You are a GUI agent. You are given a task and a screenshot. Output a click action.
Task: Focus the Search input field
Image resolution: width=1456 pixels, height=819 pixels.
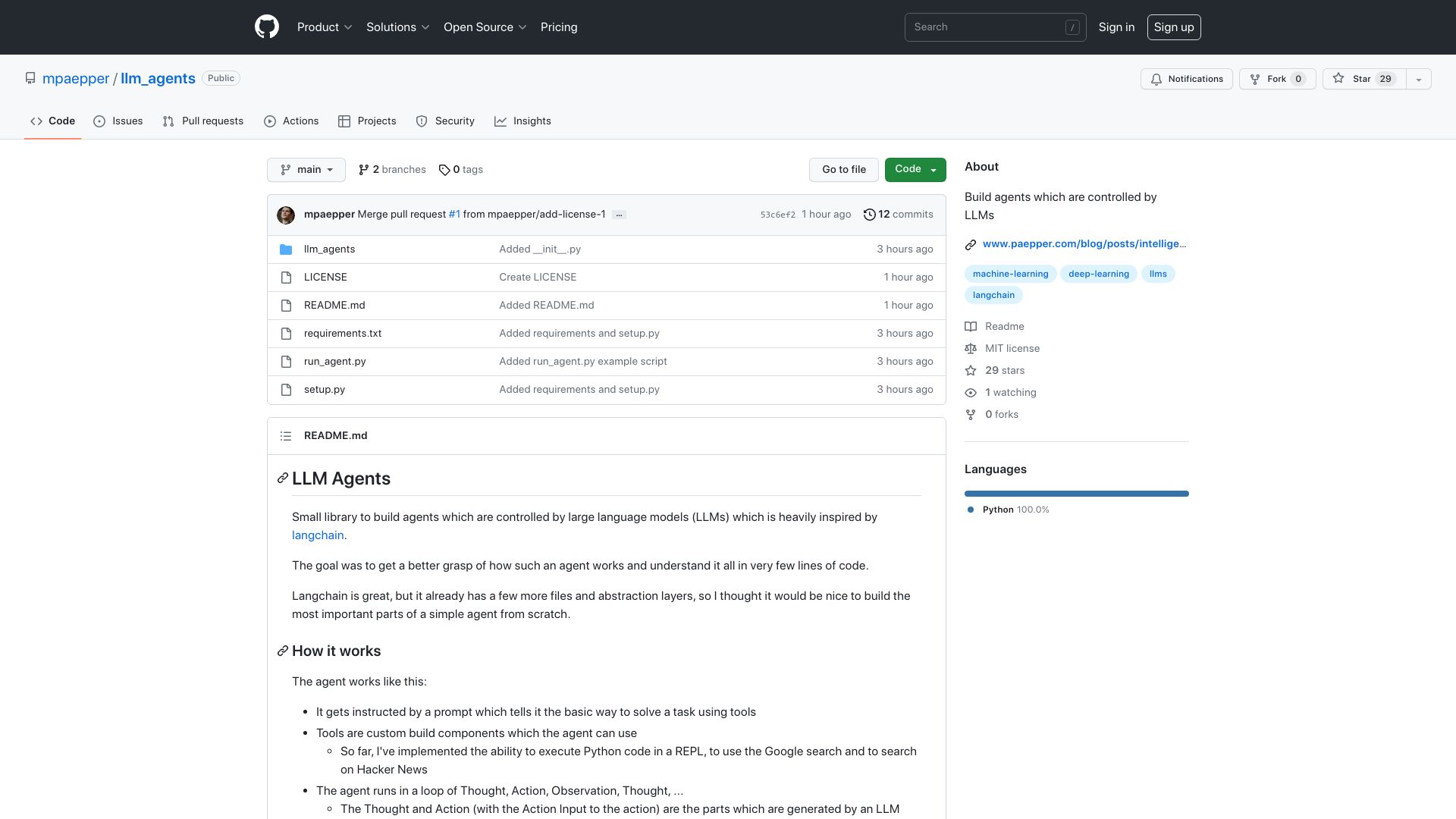(x=995, y=27)
